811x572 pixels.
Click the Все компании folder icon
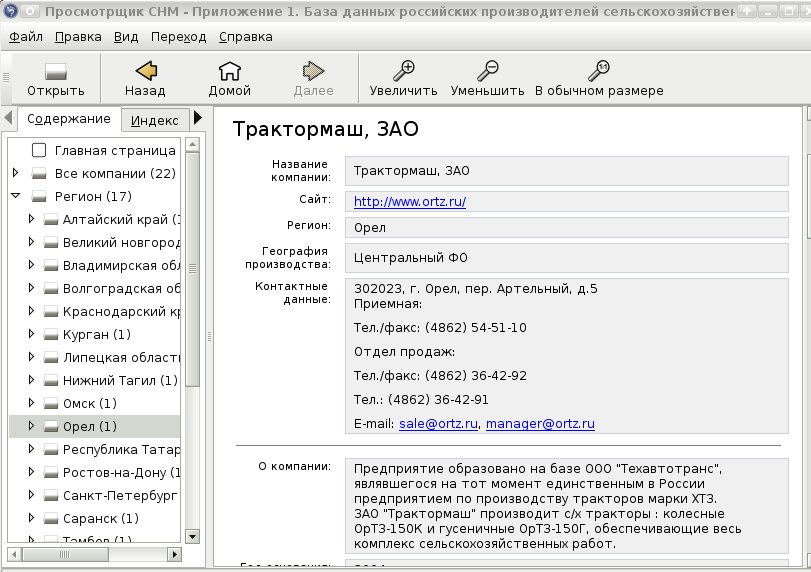[x=39, y=173]
